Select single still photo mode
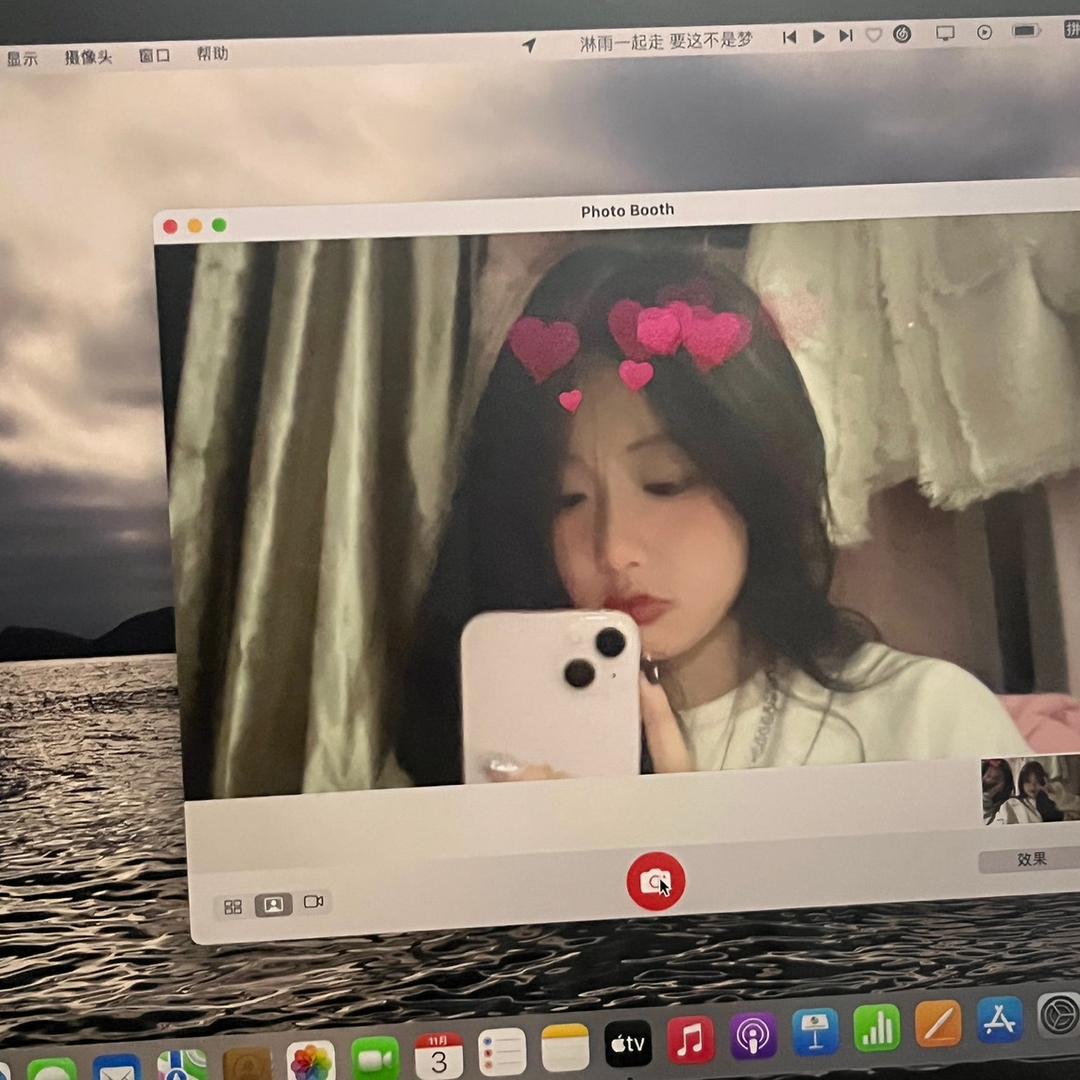Image resolution: width=1080 pixels, height=1080 pixels. pos(273,905)
